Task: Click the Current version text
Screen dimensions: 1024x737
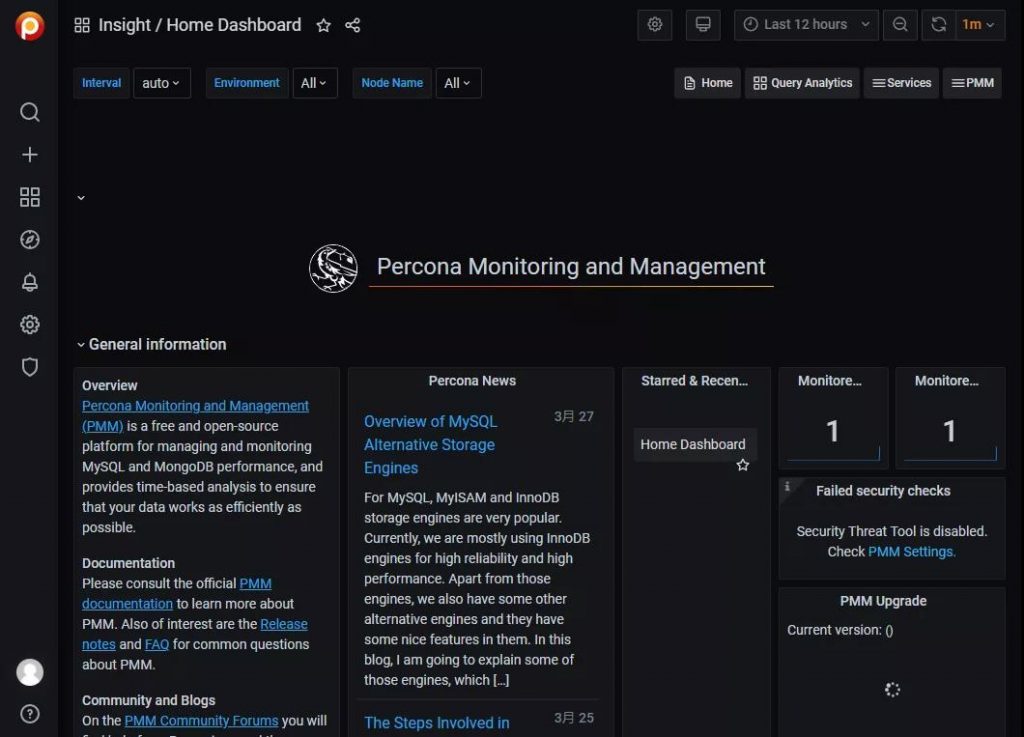Action: [840, 630]
